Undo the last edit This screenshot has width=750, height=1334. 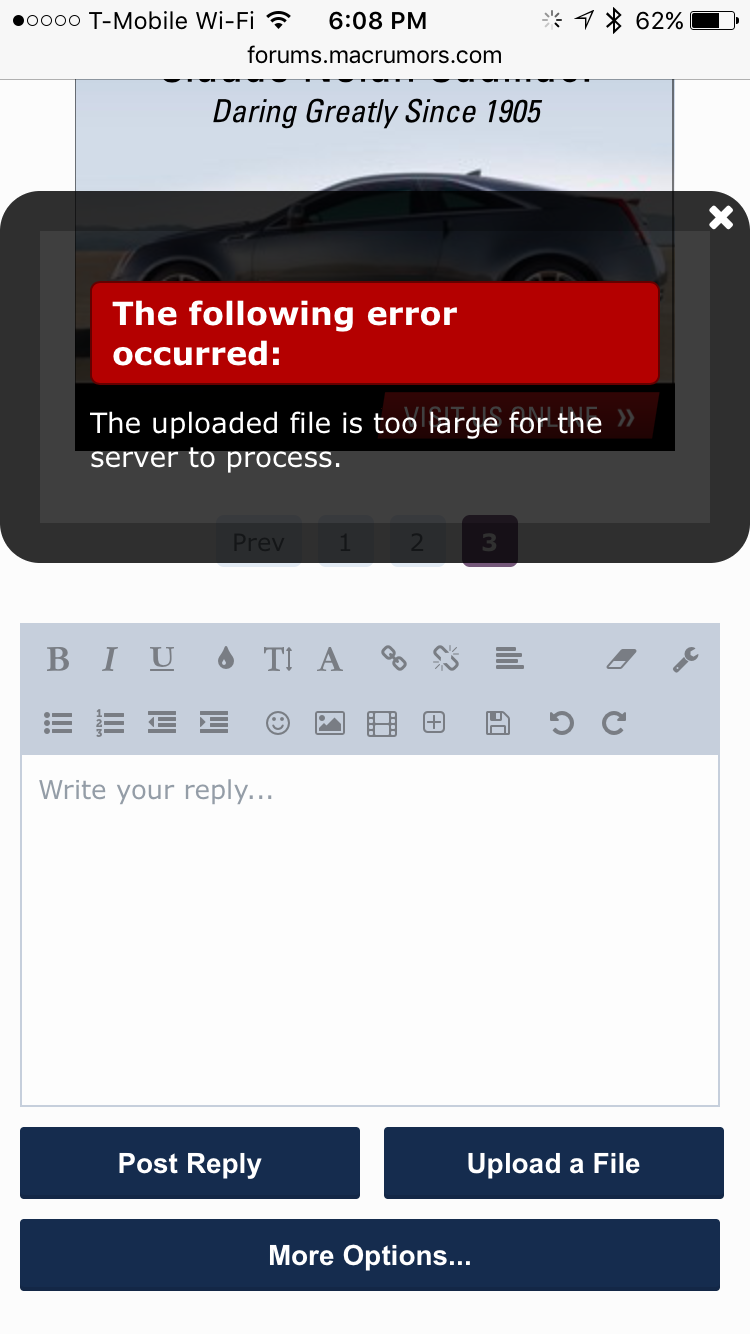(x=562, y=723)
